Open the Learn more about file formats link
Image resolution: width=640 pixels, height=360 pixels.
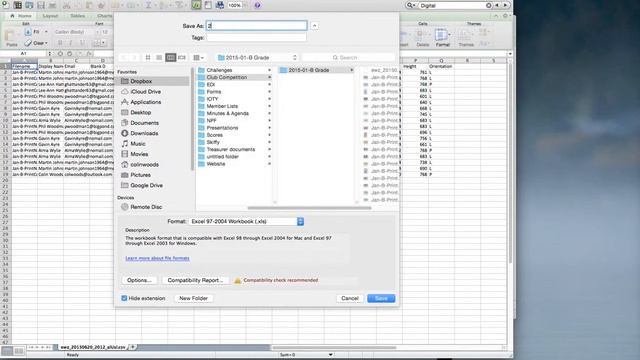click(x=157, y=258)
